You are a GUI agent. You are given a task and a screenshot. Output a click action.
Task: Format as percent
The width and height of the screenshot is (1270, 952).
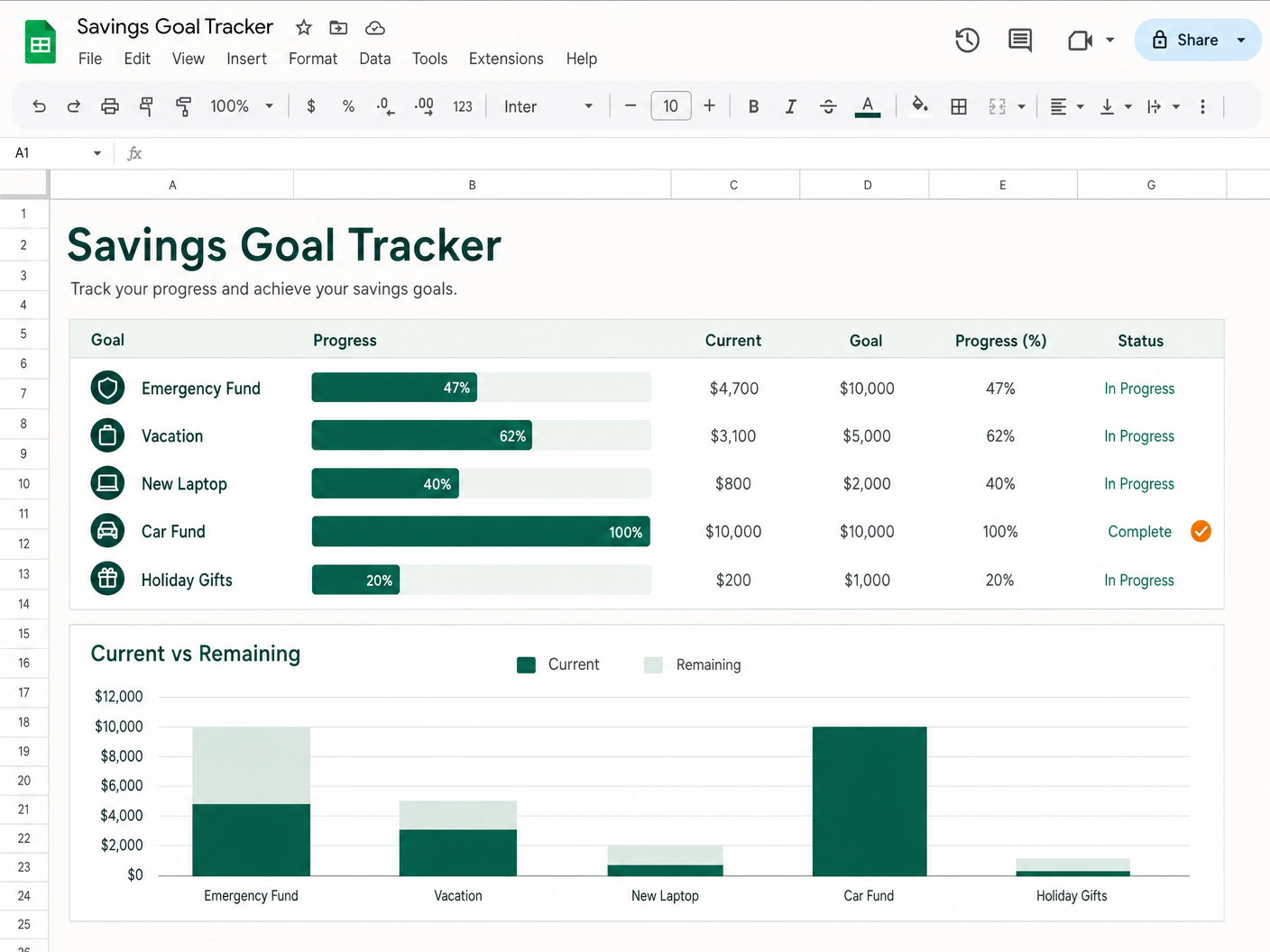tap(348, 106)
